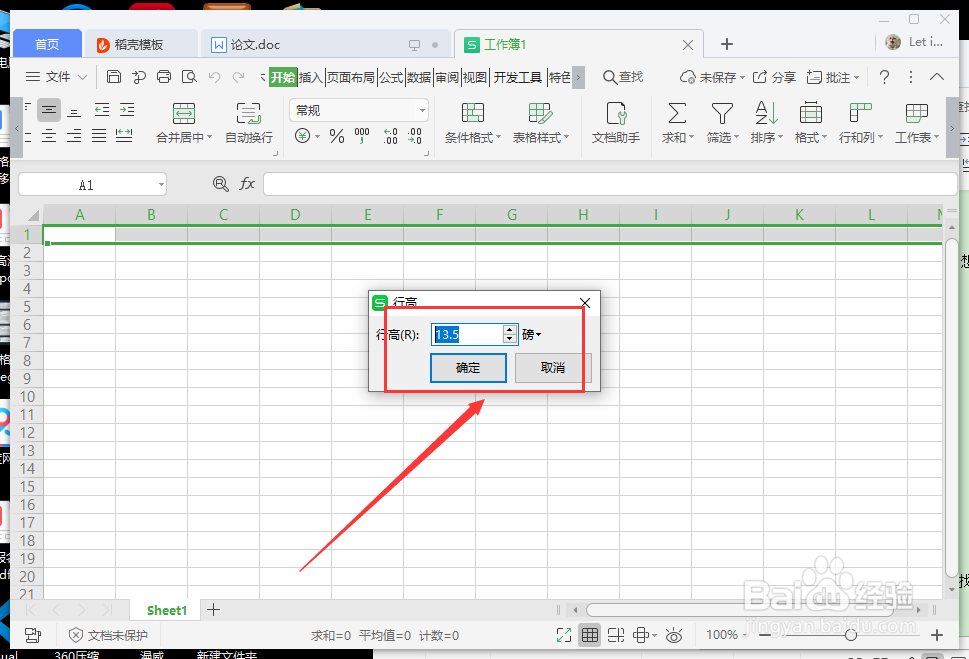This screenshot has height=659, width=969.
Task: Zoom in with the plus button
Action: tap(937, 635)
